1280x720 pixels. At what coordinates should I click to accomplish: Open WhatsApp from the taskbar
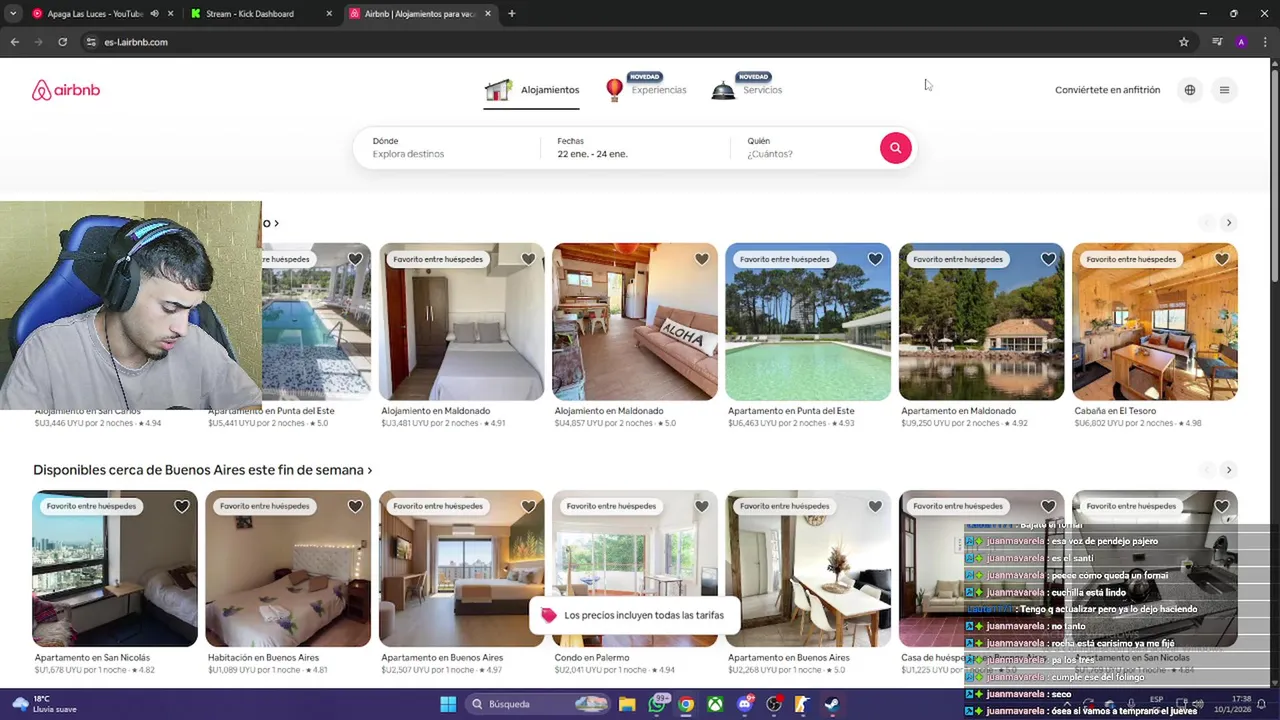point(657,704)
